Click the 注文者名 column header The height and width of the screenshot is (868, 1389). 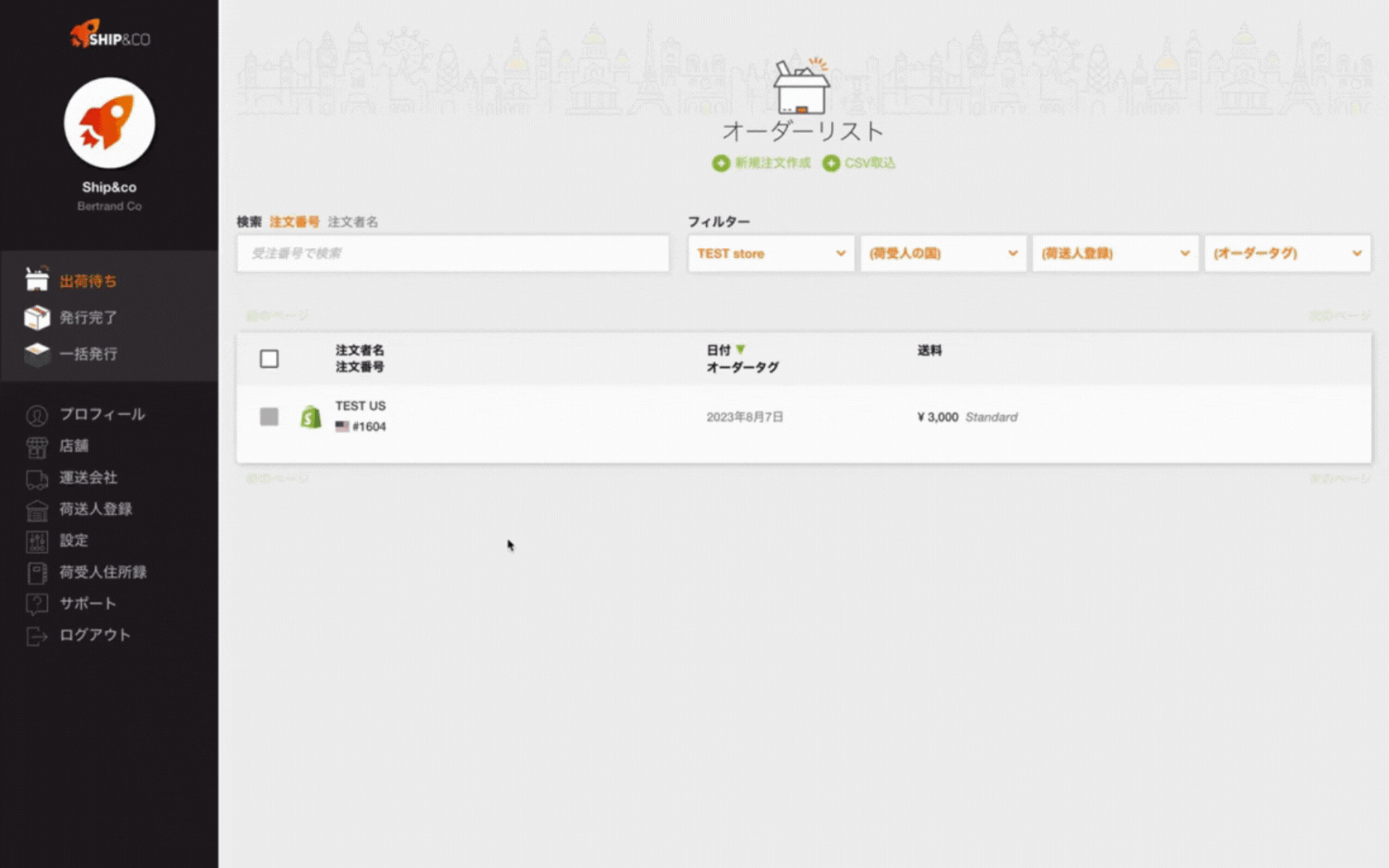(x=360, y=350)
